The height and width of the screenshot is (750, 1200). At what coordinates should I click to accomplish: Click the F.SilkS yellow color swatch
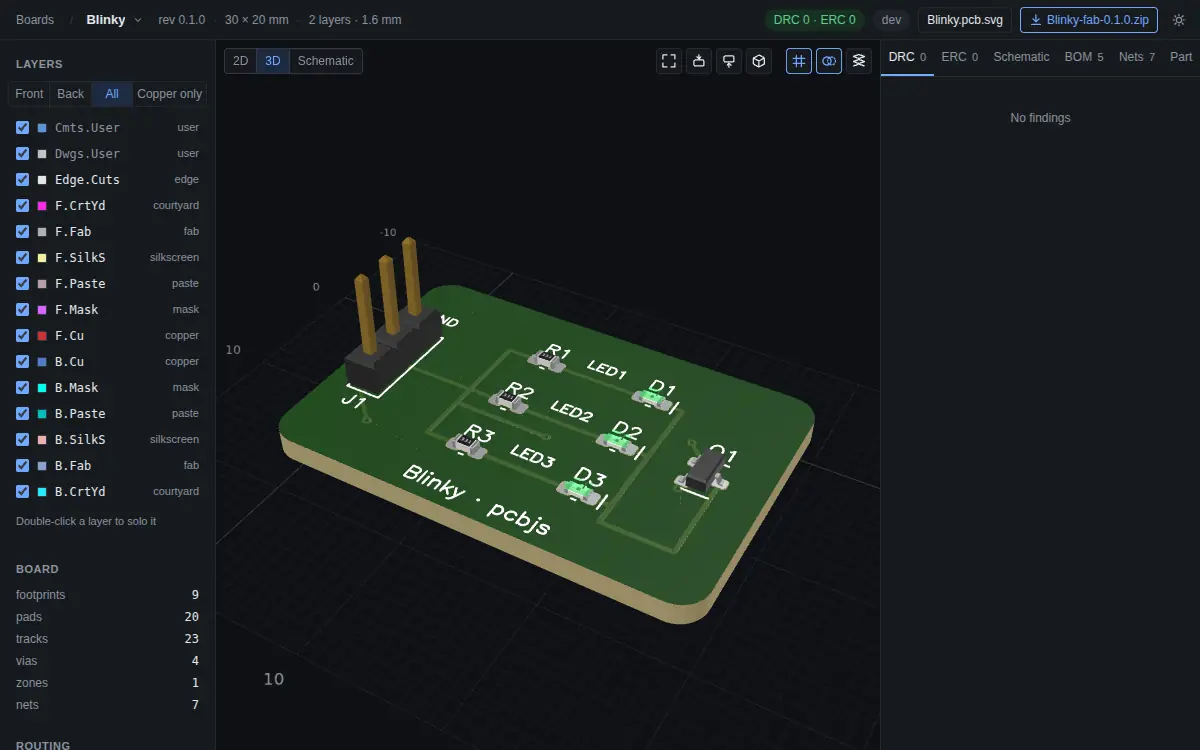click(x=42, y=258)
